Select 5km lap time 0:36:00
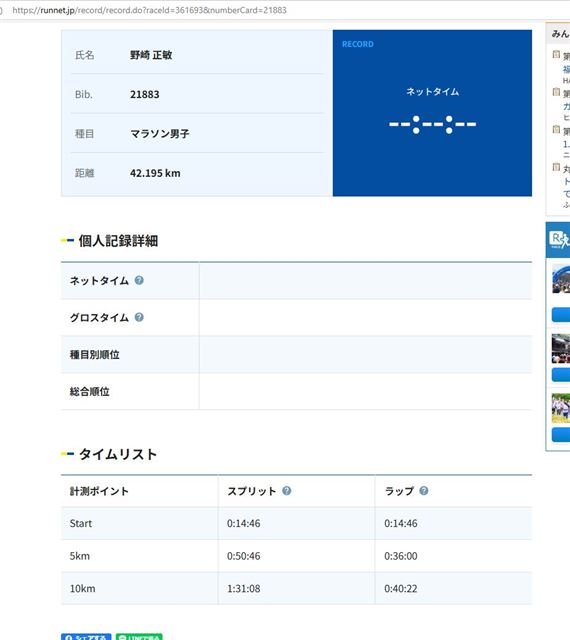 point(401,556)
